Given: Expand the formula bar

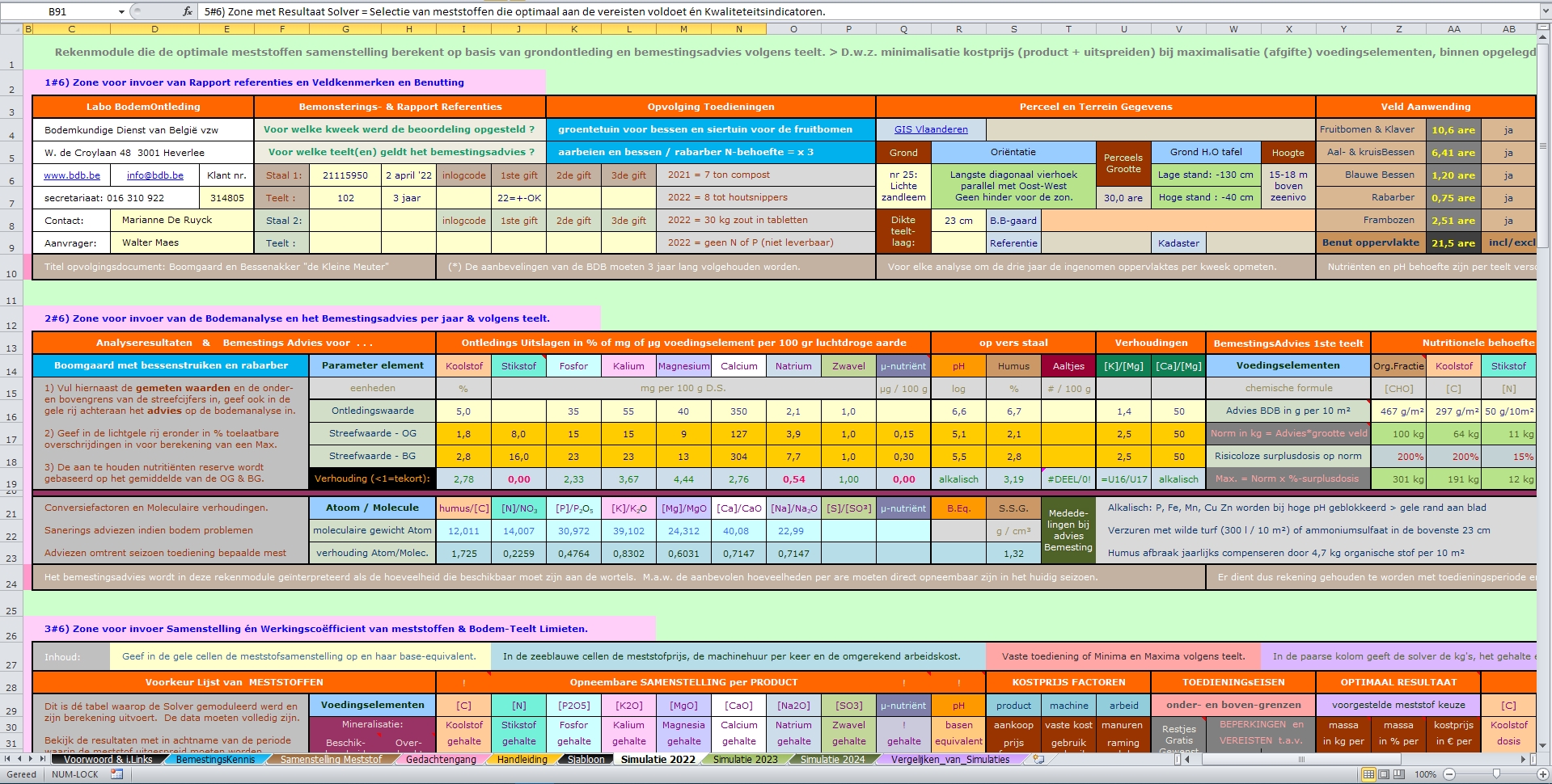Looking at the screenshot, I should (1545, 11).
